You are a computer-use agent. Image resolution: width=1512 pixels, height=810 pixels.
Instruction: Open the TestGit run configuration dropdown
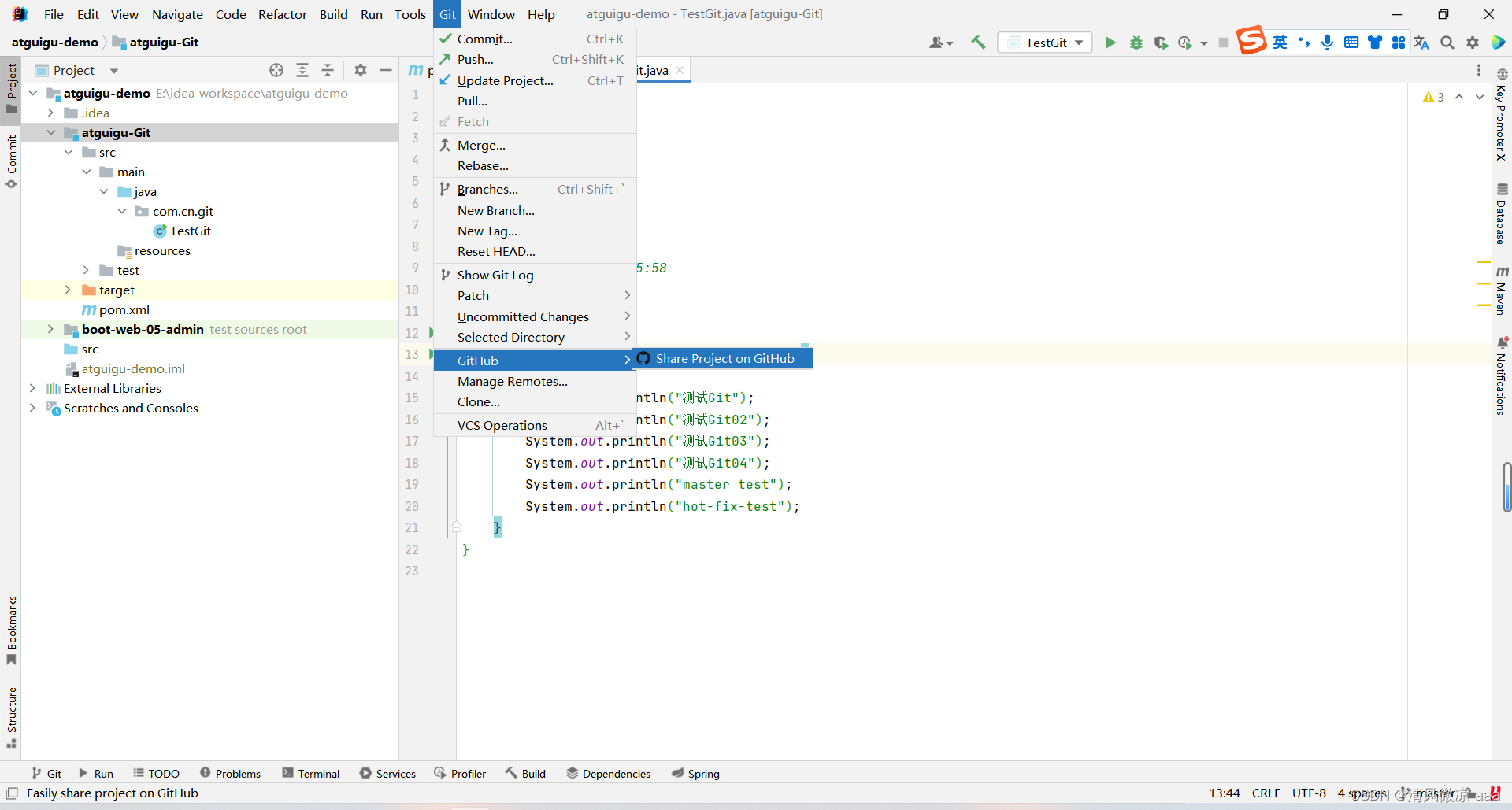tap(1045, 43)
